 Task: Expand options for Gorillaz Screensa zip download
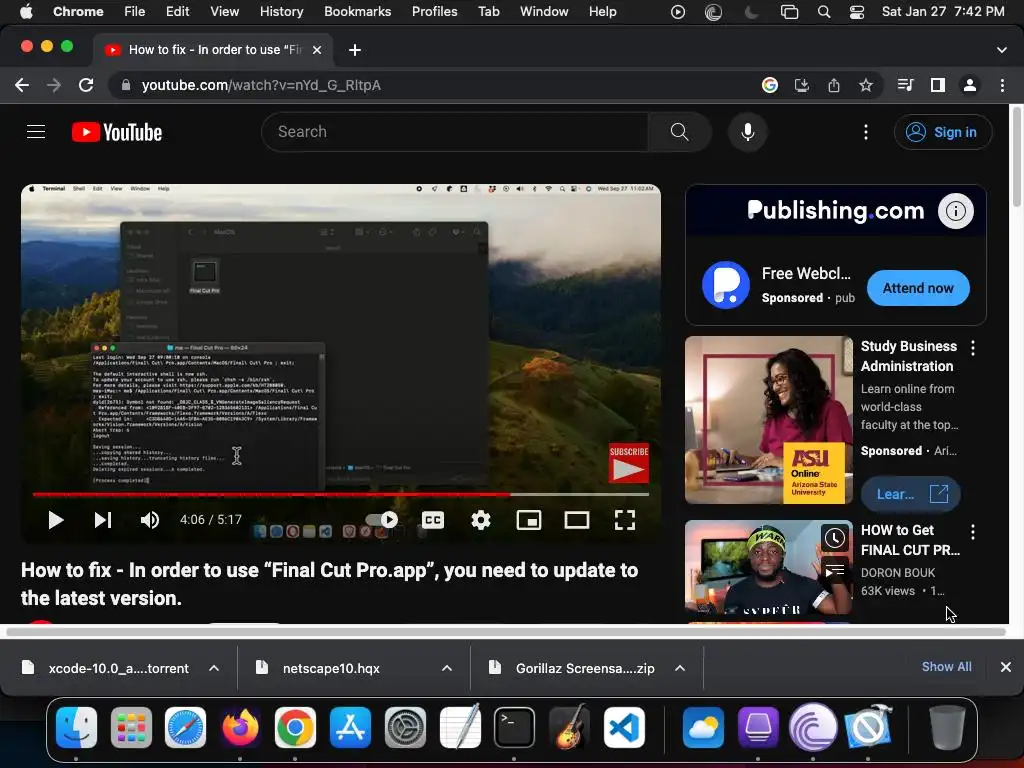[680, 668]
